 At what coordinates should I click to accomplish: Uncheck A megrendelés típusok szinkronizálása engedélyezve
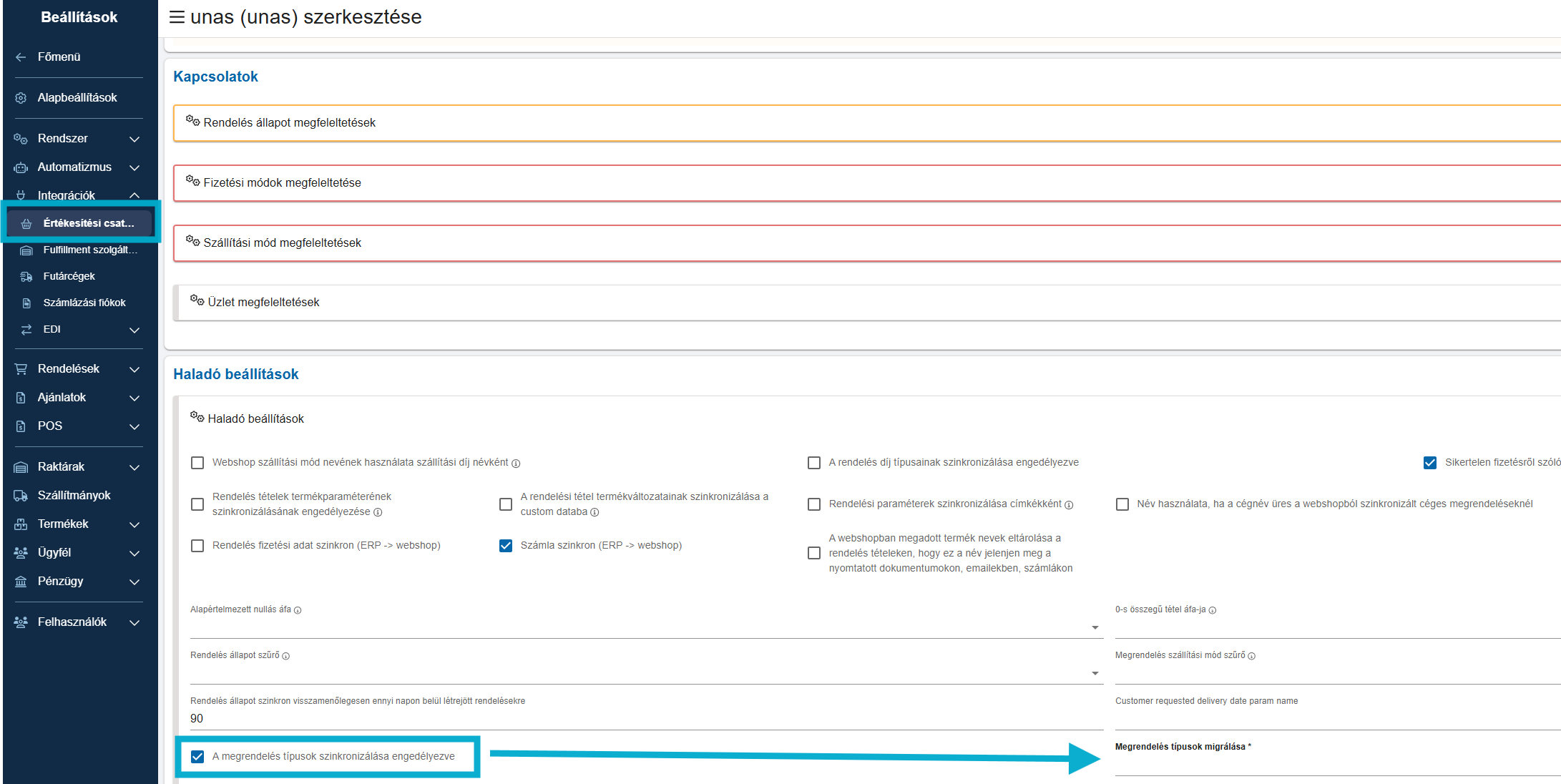tap(197, 757)
